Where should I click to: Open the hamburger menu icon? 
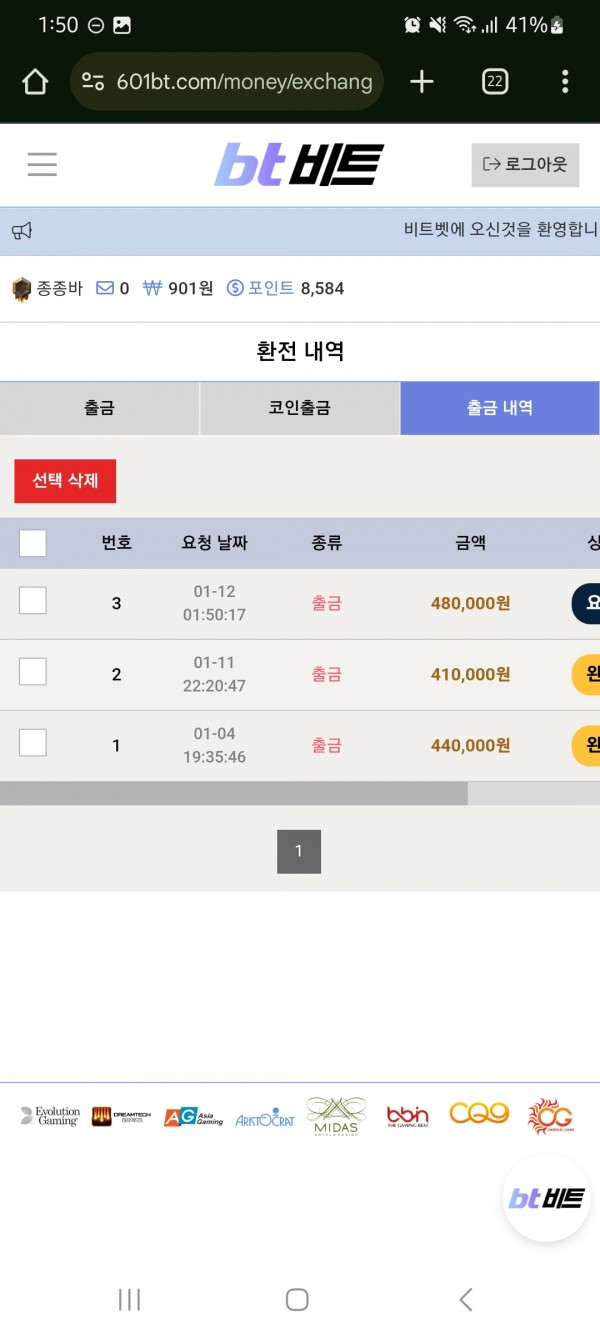[42, 164]
